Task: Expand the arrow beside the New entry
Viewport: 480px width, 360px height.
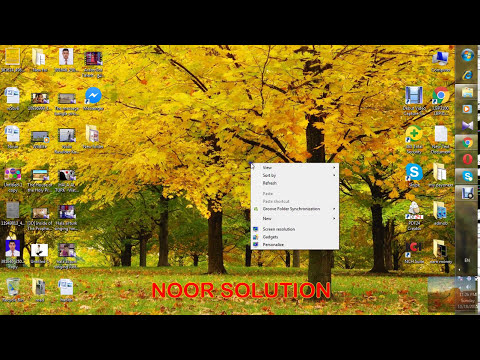Action: [334, 218]
